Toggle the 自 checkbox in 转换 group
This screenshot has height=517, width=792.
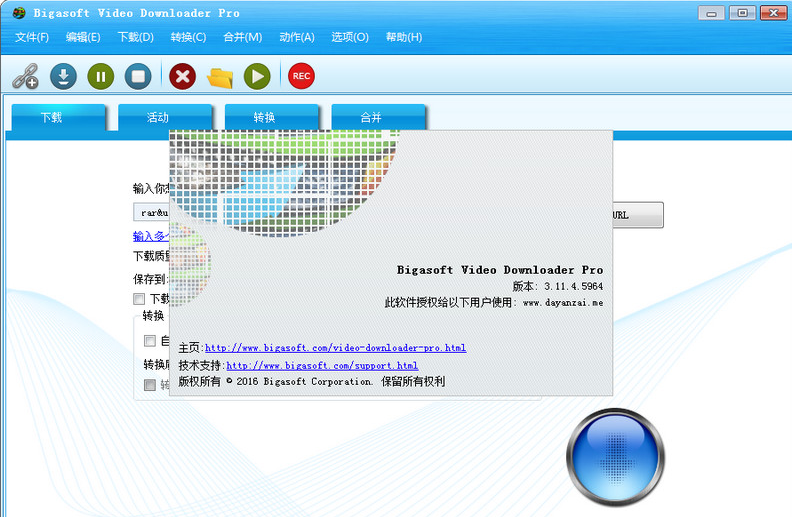pyautogui.click(x=150, y=341)
